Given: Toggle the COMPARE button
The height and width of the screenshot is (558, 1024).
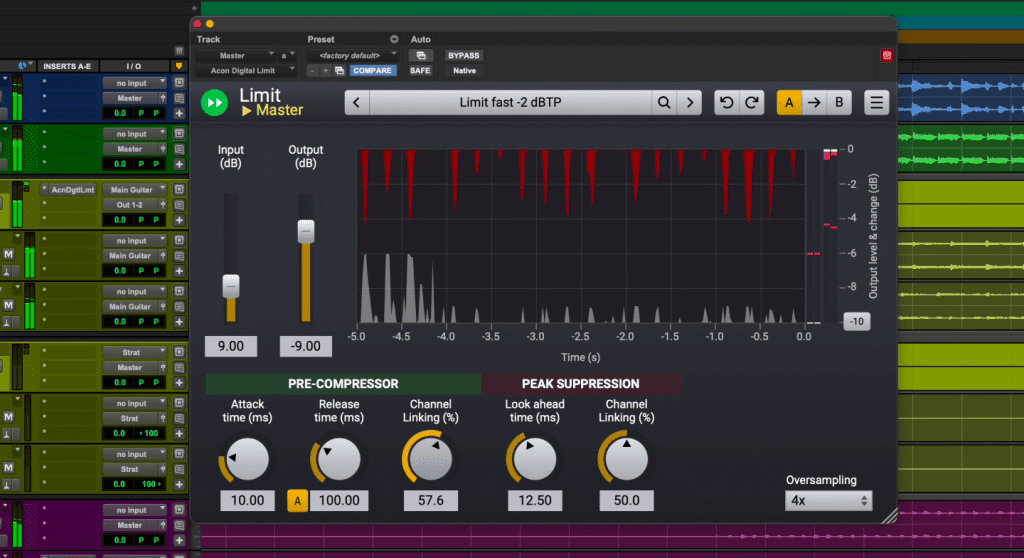Looking at the screenshot, I should coord(372,71).
